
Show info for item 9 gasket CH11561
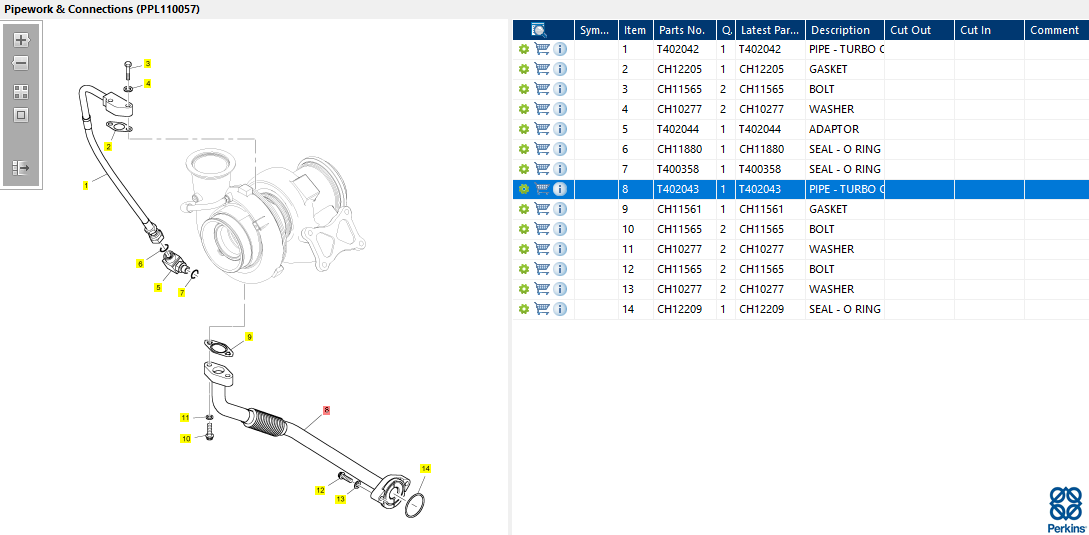coord(560,208)
